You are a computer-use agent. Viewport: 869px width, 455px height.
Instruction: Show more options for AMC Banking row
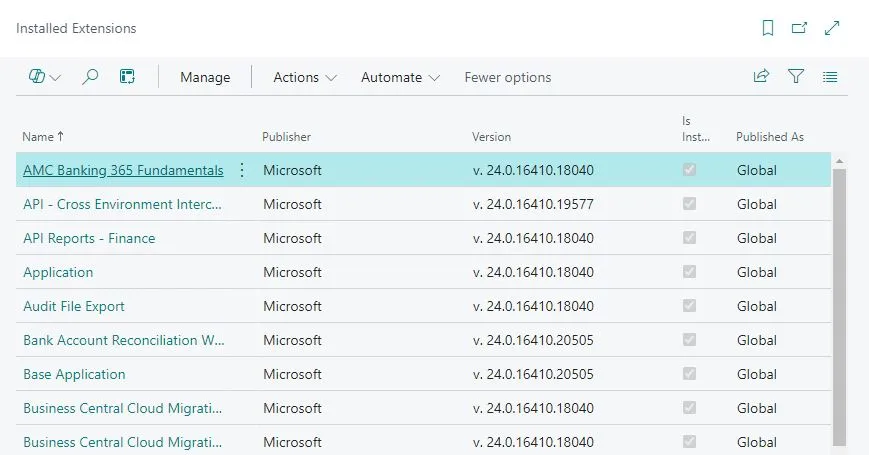[242, 170]
